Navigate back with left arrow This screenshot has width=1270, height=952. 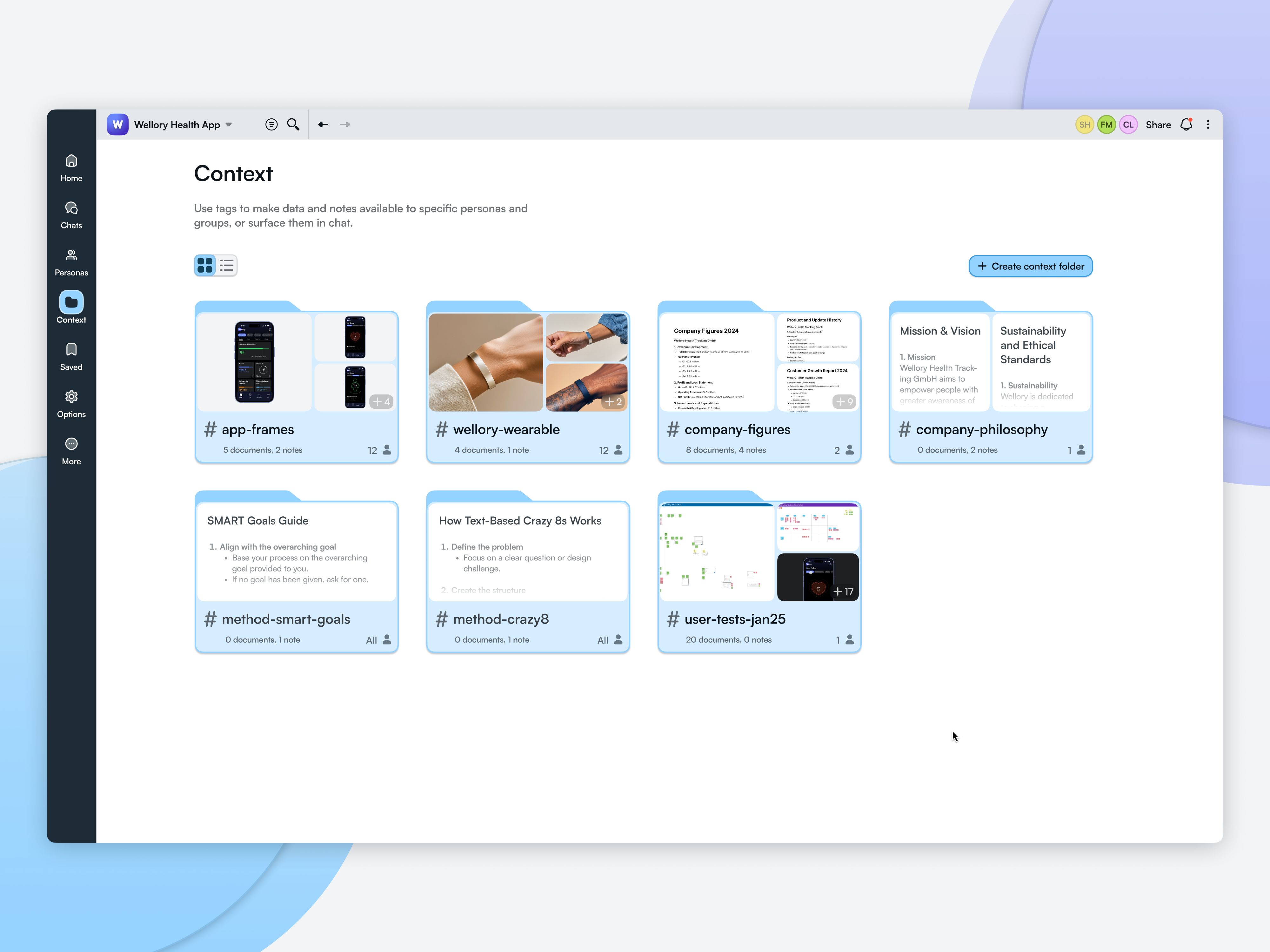click(323, 124)
